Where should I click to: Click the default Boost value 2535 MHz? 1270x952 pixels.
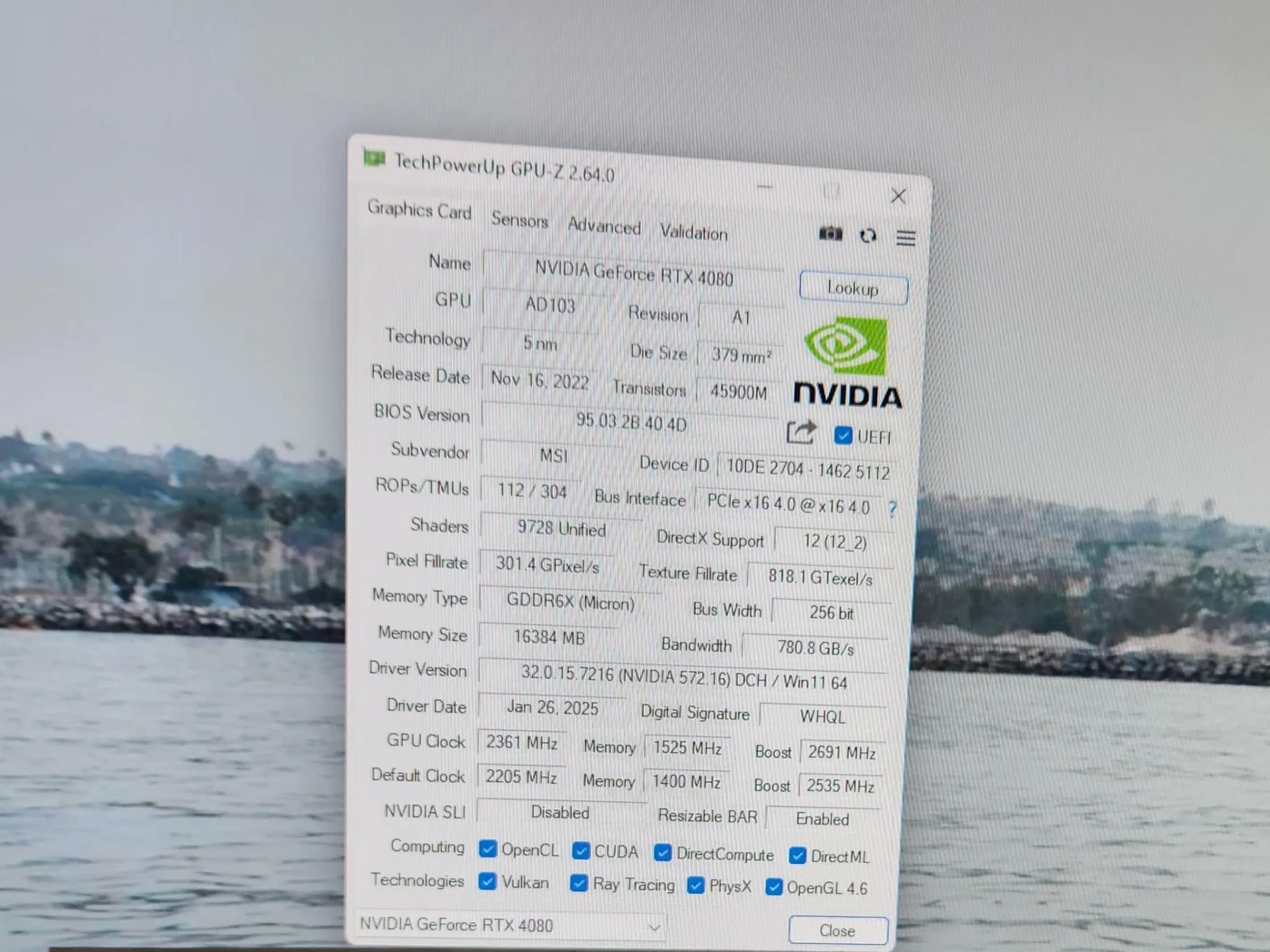tap(840, 786)
